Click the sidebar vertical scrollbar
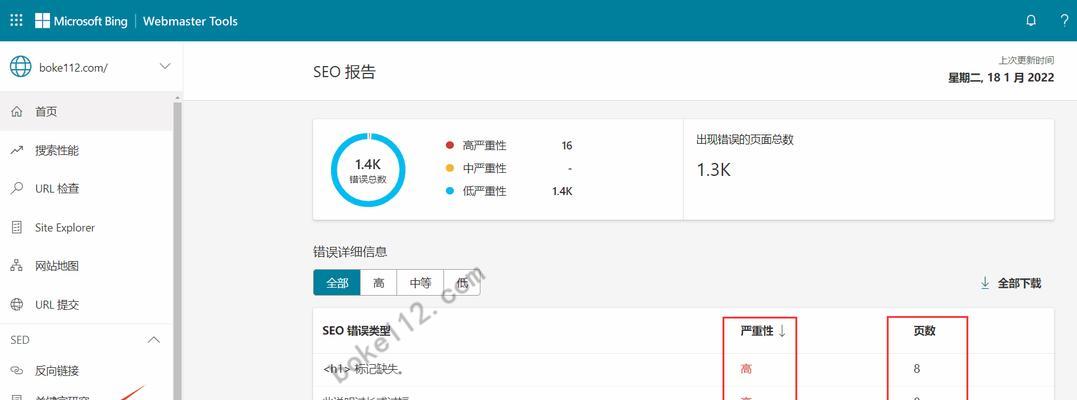 (177, 251)
